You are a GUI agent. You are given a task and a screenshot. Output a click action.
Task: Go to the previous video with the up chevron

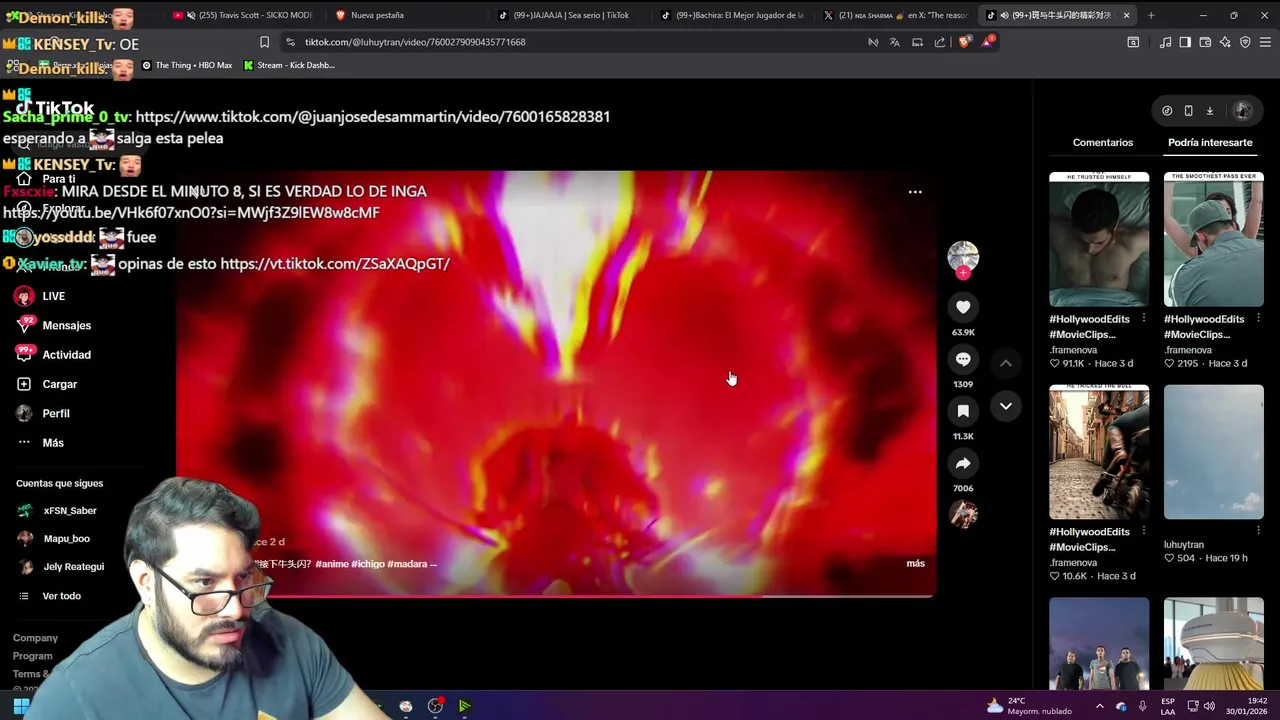[1006, 363]
